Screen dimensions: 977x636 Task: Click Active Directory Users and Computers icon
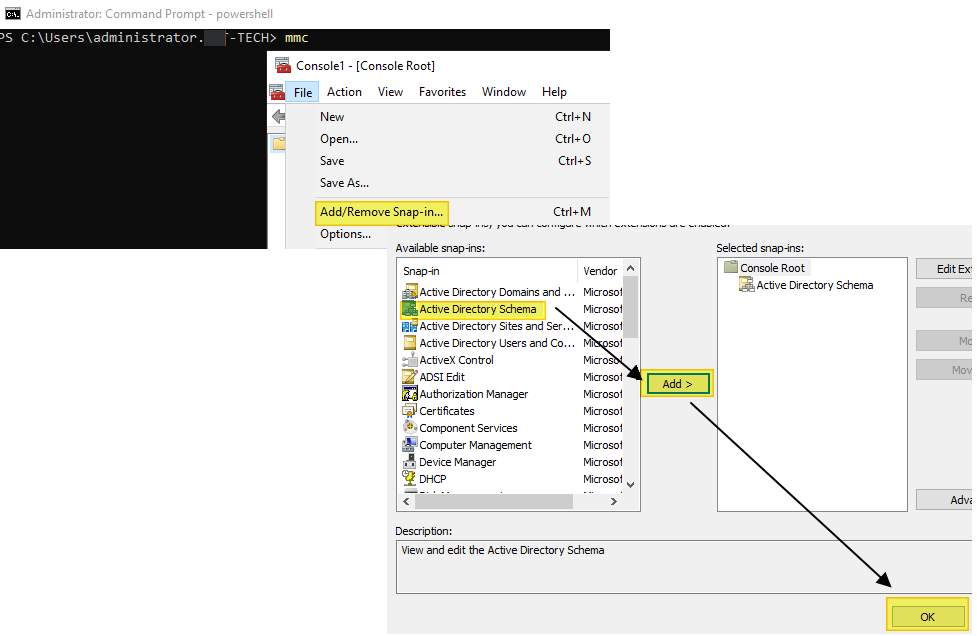click(x=409, y=343)
